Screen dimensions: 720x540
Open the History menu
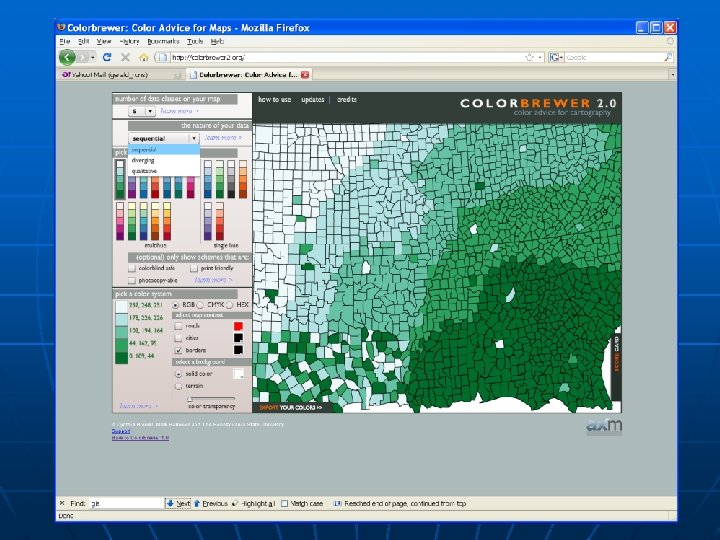coord(129,41)
